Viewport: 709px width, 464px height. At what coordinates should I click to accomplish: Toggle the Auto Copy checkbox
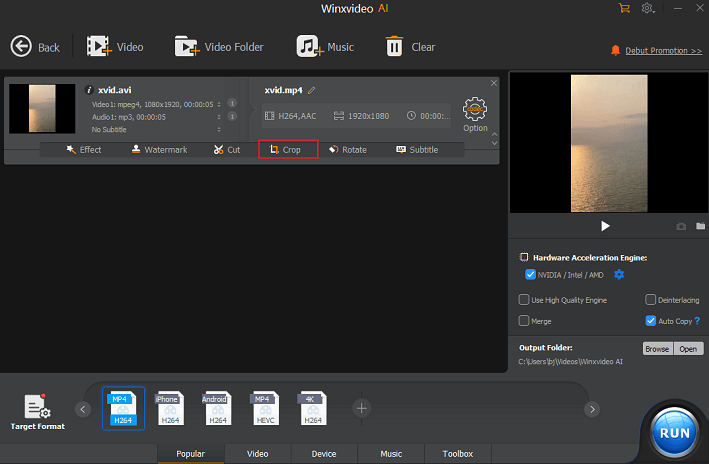650,321
